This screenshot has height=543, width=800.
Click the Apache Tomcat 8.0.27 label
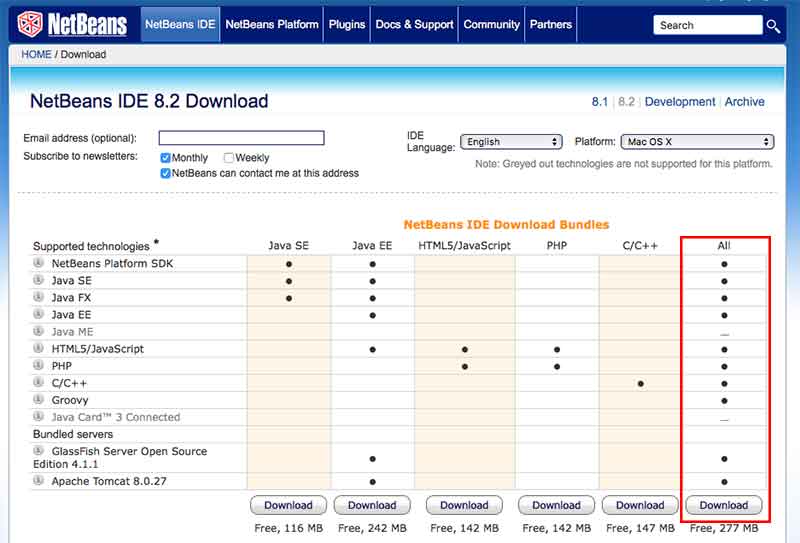coord(109,481)
